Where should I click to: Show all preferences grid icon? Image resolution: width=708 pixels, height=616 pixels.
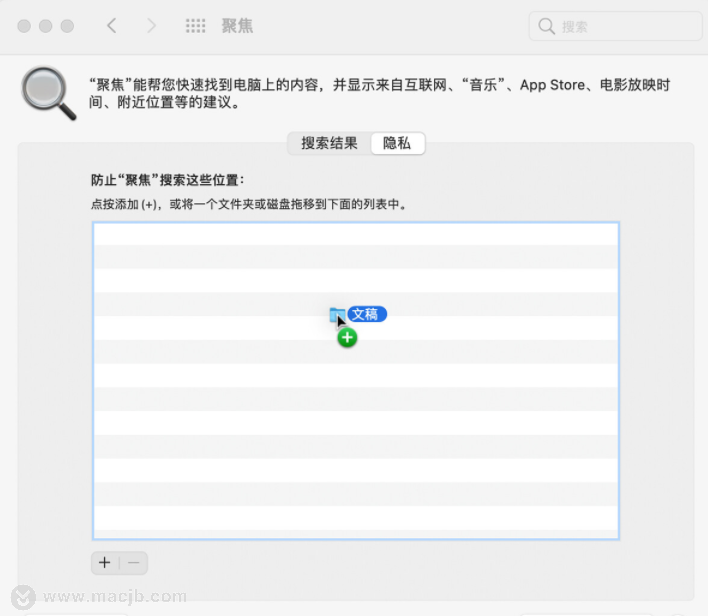coord(196,26)
